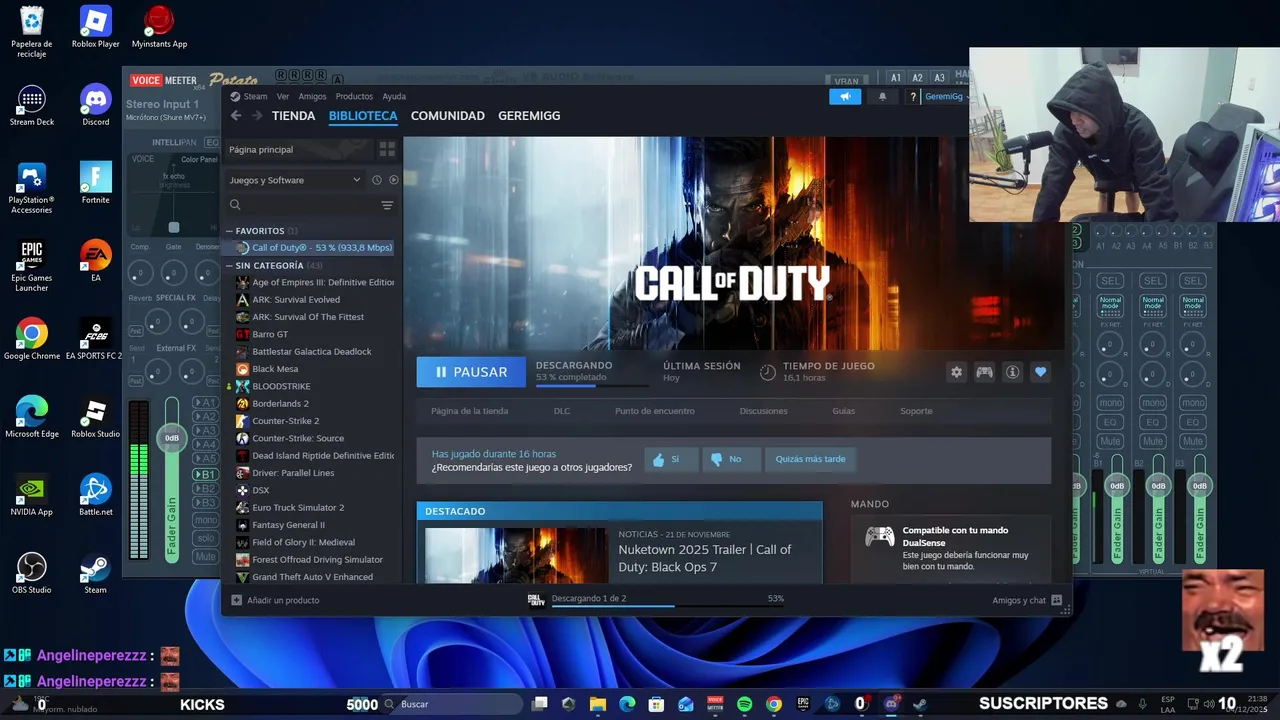This screenshot has width=1280, height=720.
Task: Open Amigos y chat
Action: (x=1027, y=600)
